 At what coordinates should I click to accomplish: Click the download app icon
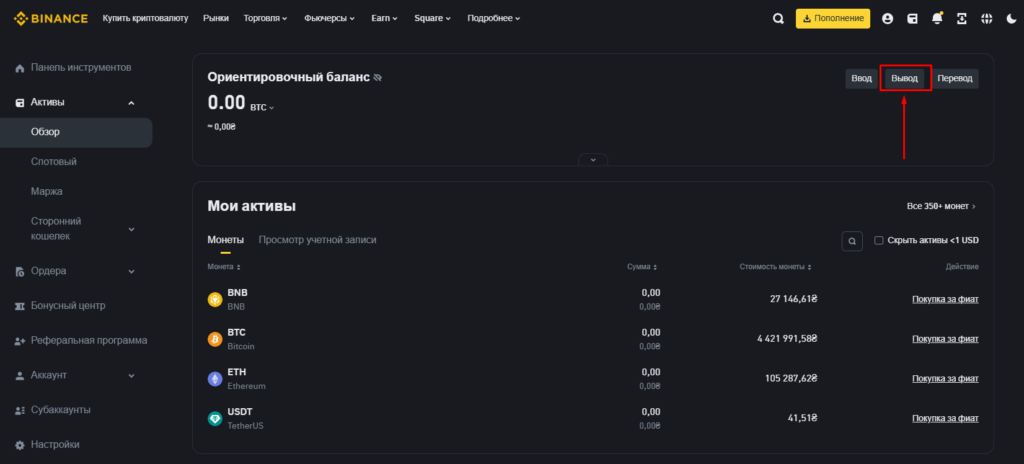tap(962, 19)
